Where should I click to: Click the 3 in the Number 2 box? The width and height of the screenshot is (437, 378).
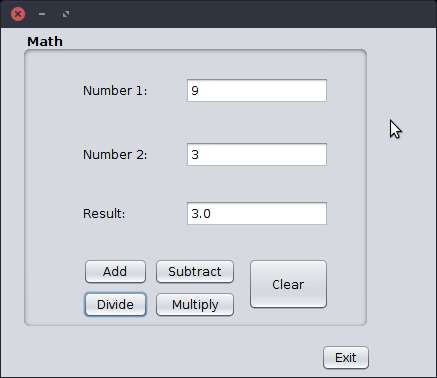[195, 155]
